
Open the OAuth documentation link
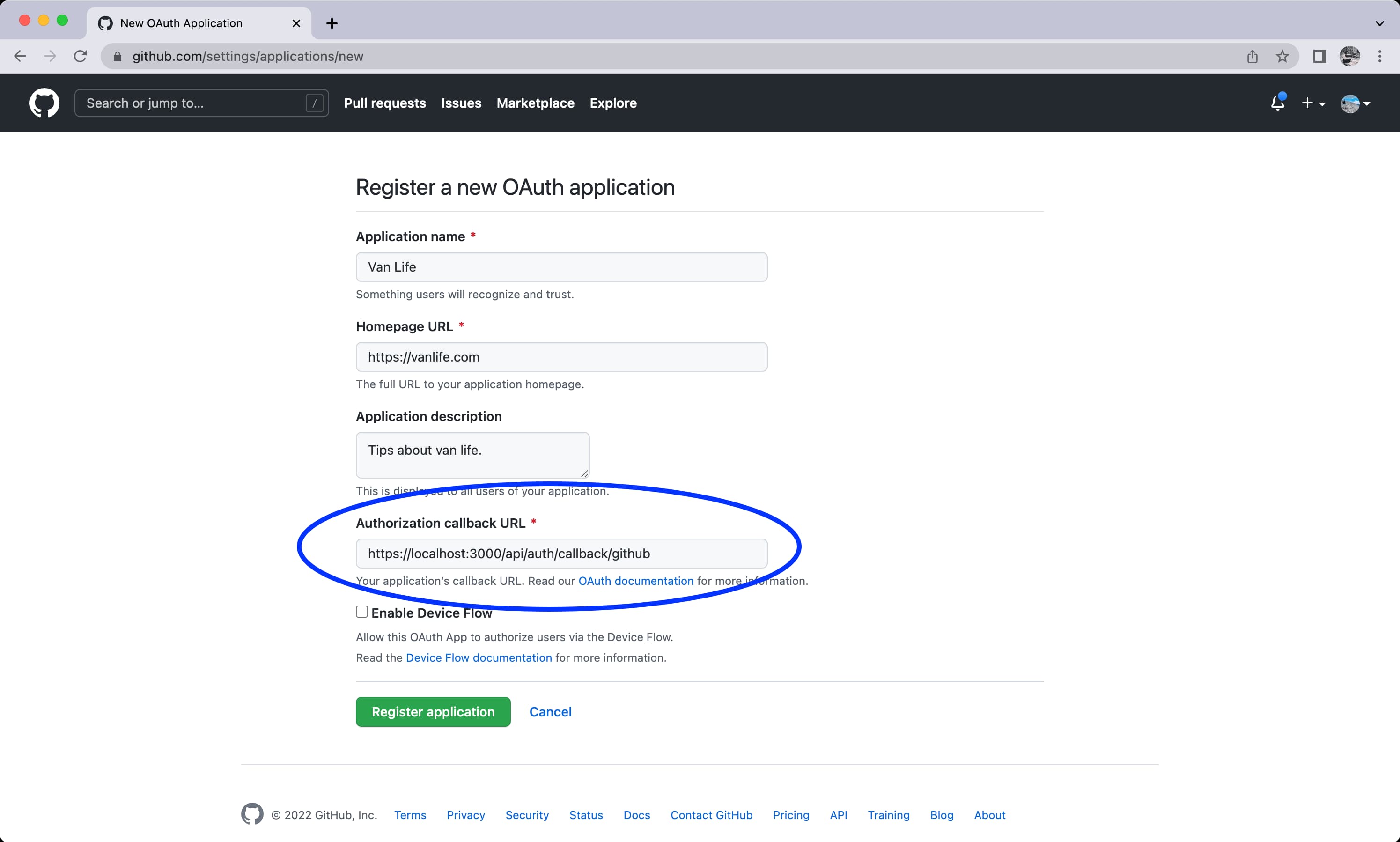click(635, 580)
